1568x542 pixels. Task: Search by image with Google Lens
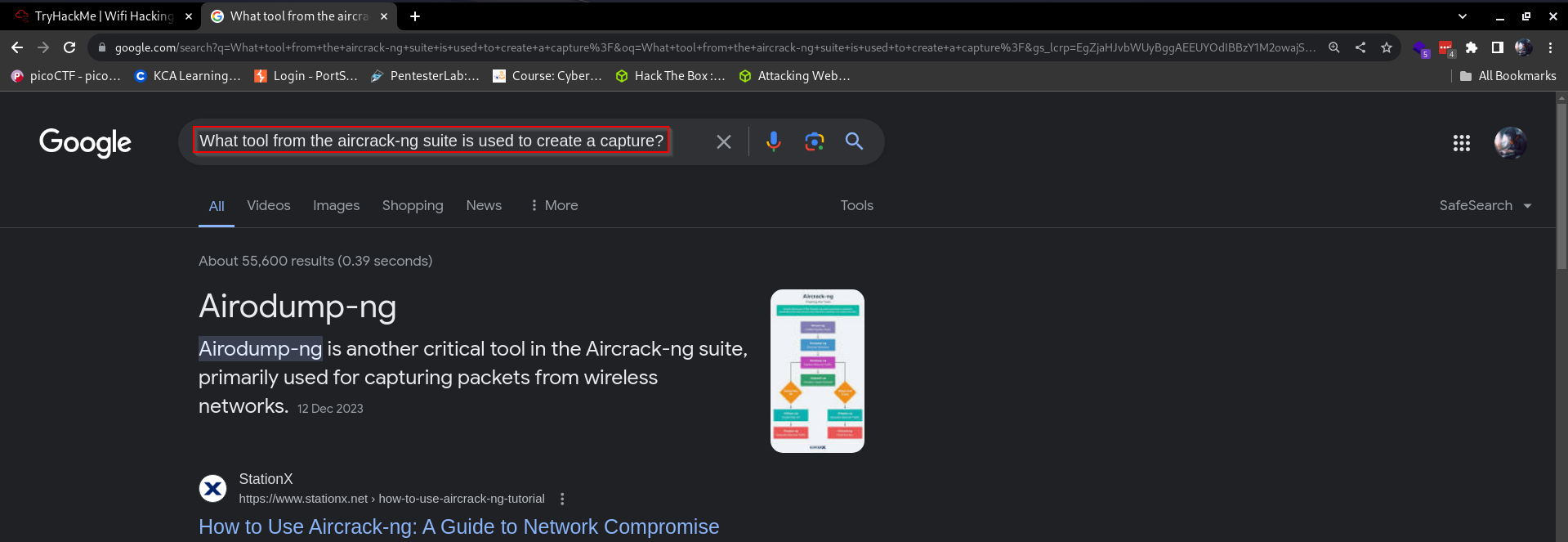pyautogui.click(x=815, y=141)
